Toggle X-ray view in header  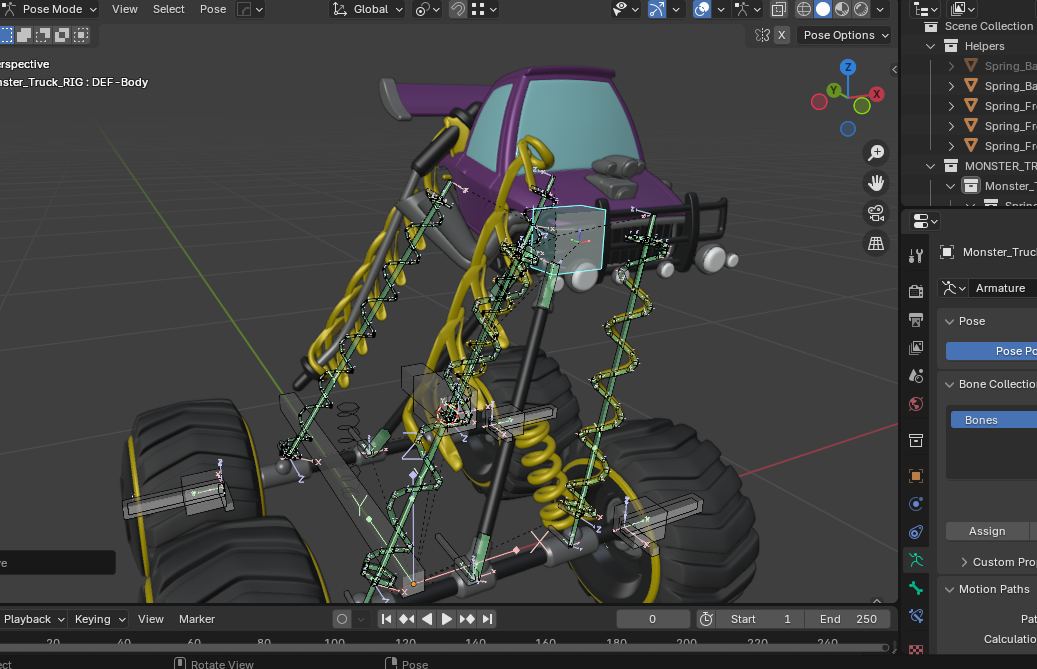pyautogui.click(x=779, y=9)
